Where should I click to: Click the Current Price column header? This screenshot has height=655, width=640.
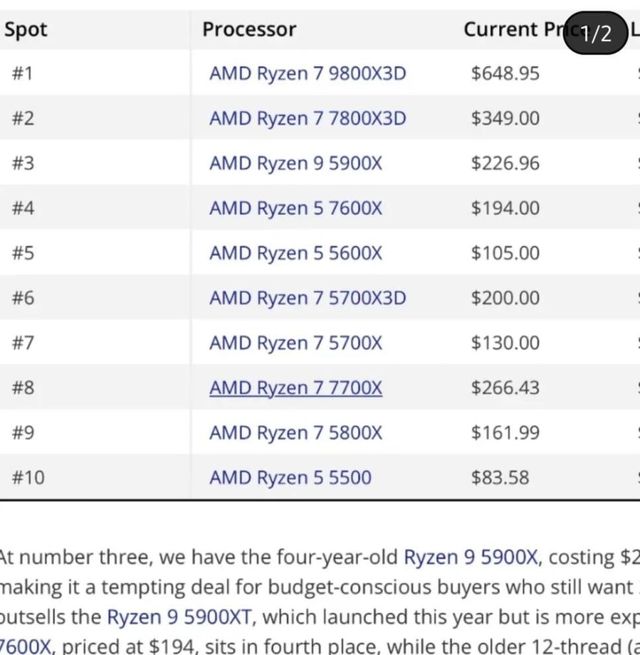[510, 30]
